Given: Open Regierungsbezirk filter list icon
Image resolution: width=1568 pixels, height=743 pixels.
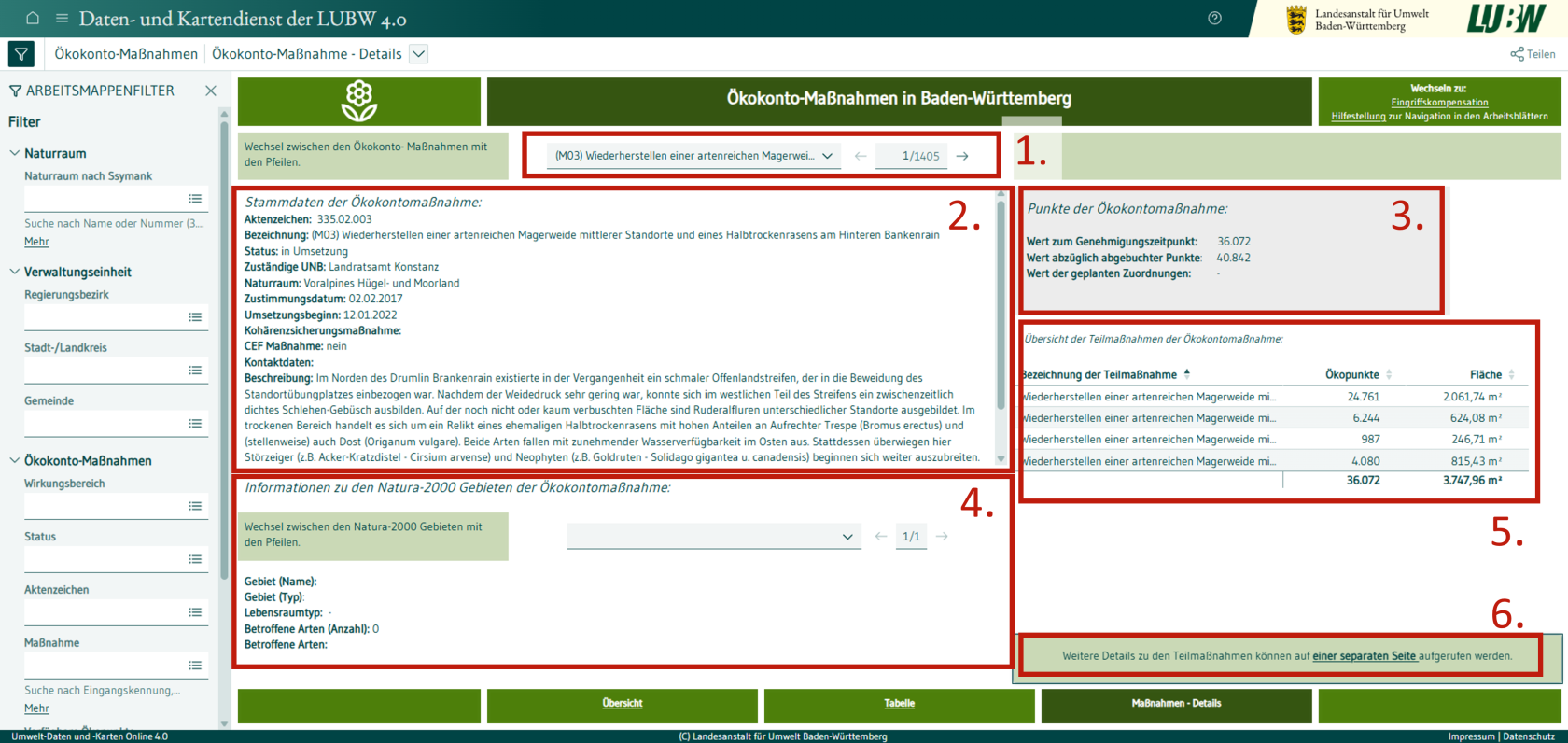Looking at the screenshot, I should point(195,317).
